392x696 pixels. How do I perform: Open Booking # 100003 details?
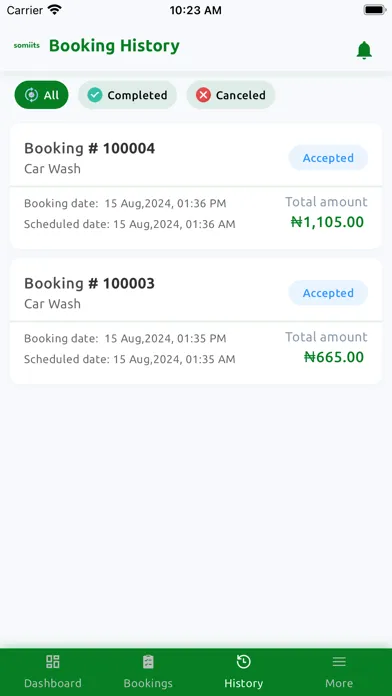click(196, 321)
